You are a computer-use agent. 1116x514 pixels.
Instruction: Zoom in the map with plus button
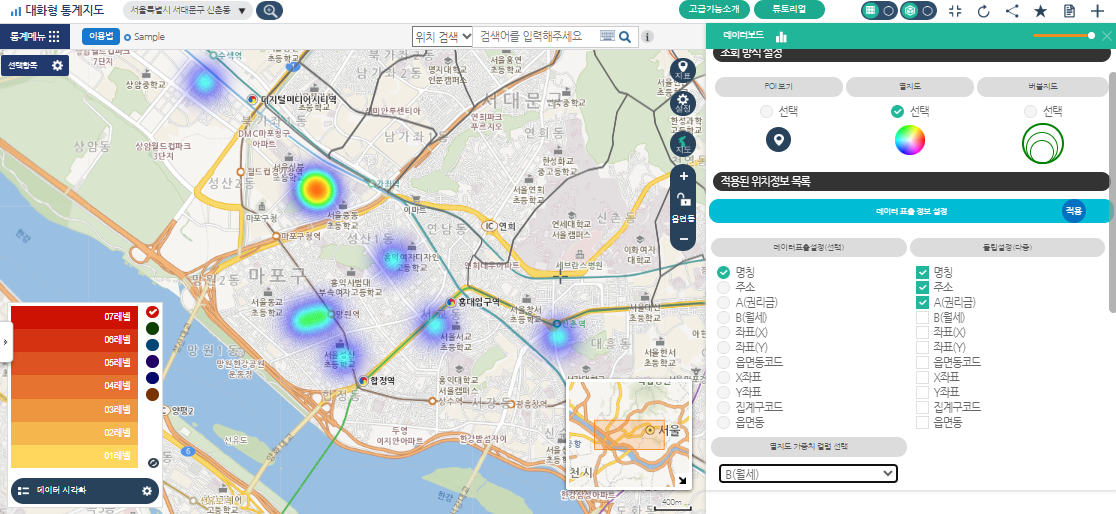coord(683,176)
